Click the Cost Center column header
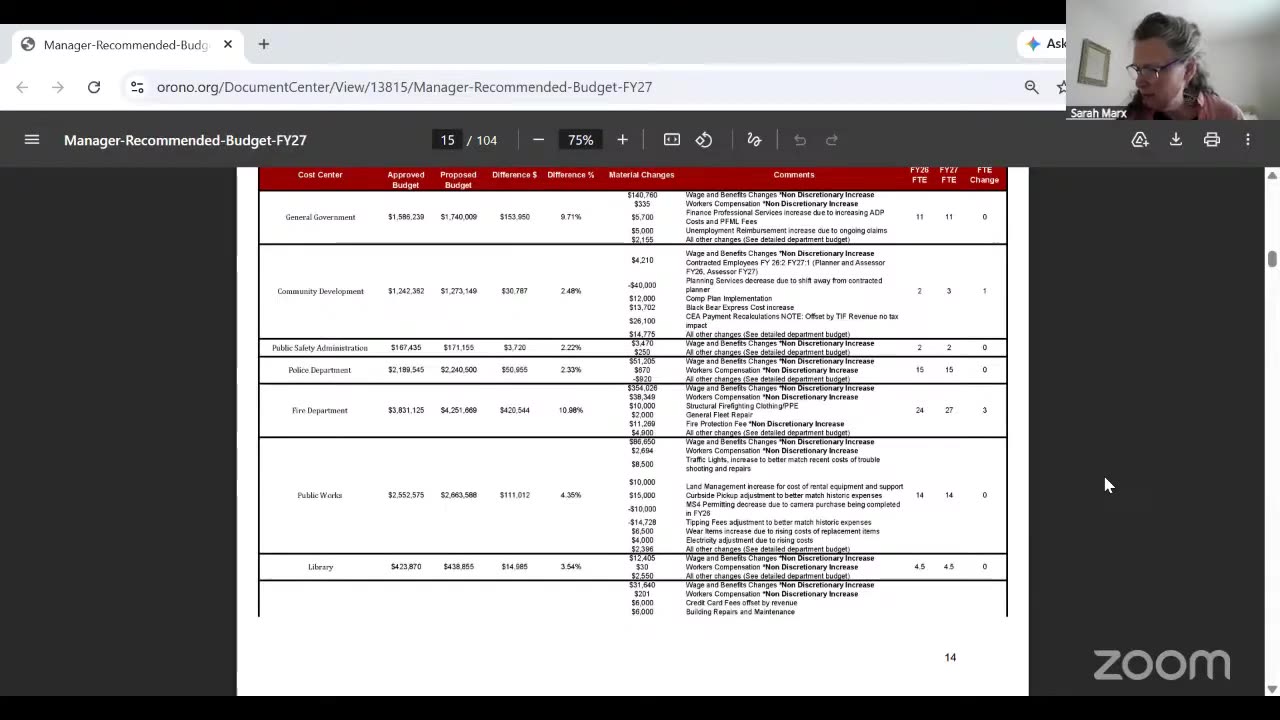Image resolution: width=1280 pixels, height=720 pixels. point(320,175)
